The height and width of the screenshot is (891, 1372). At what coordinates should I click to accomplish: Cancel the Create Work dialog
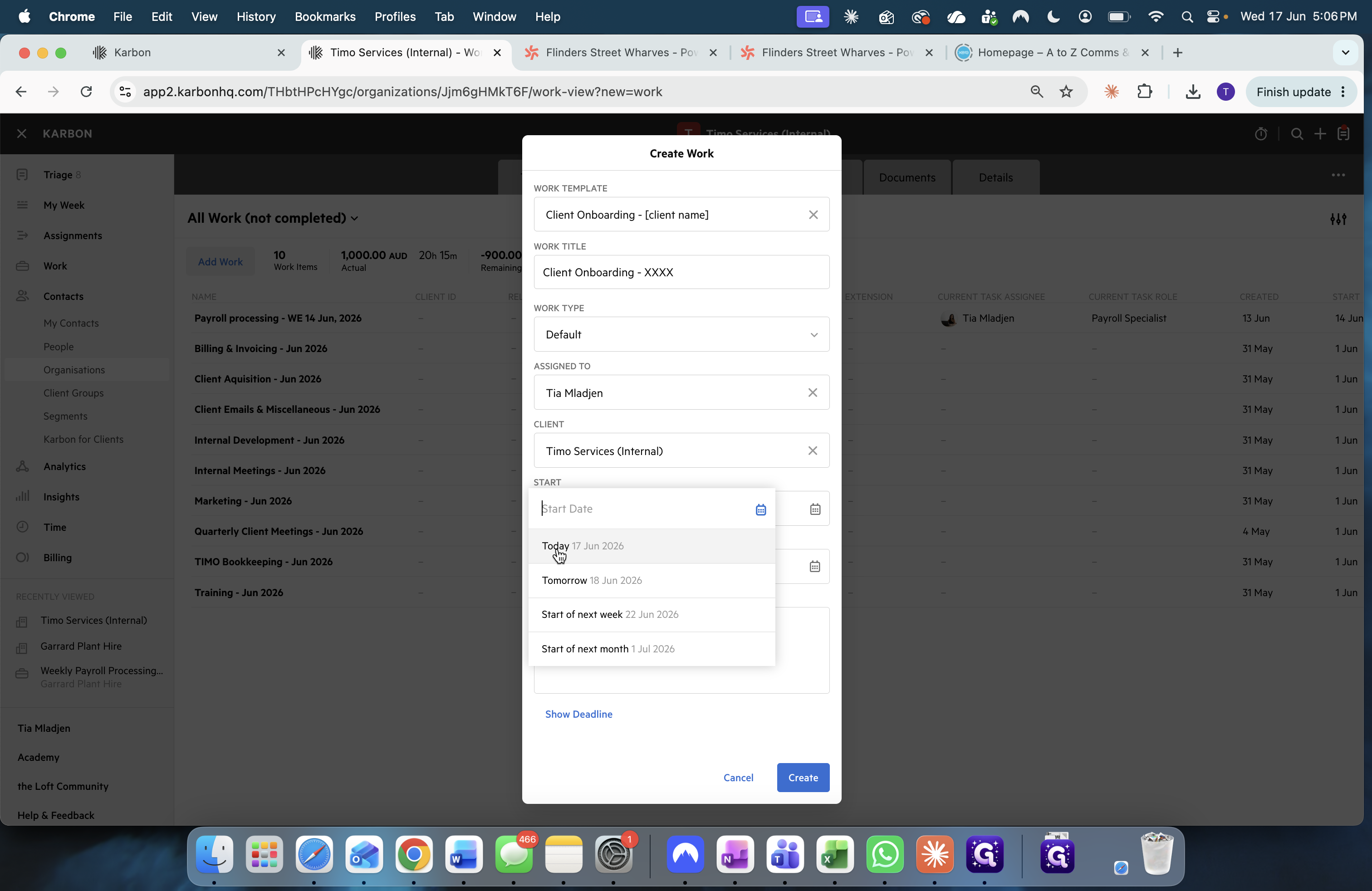pos(738,778)
